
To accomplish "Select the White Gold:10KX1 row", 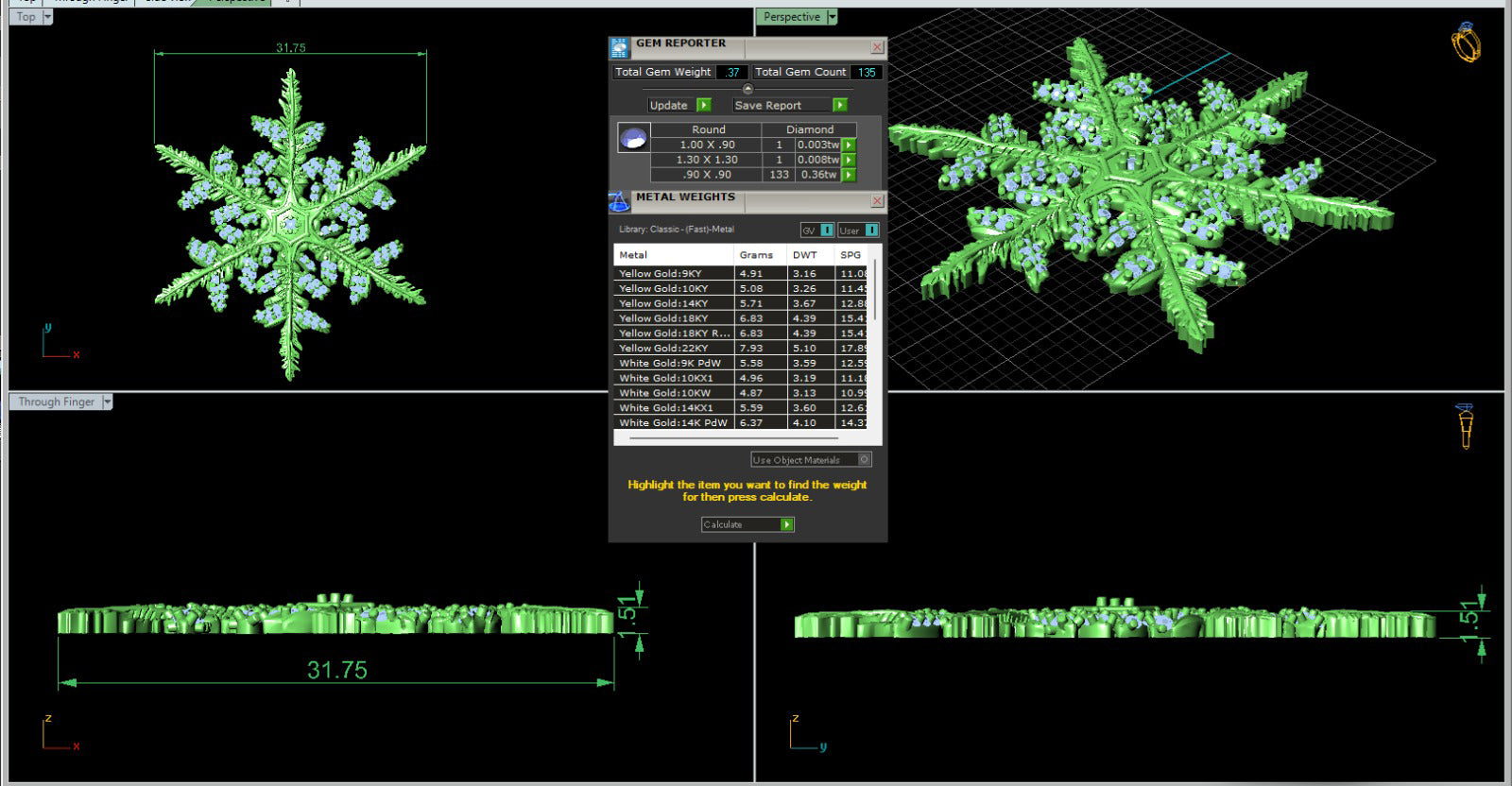I will tap(741, 378).
